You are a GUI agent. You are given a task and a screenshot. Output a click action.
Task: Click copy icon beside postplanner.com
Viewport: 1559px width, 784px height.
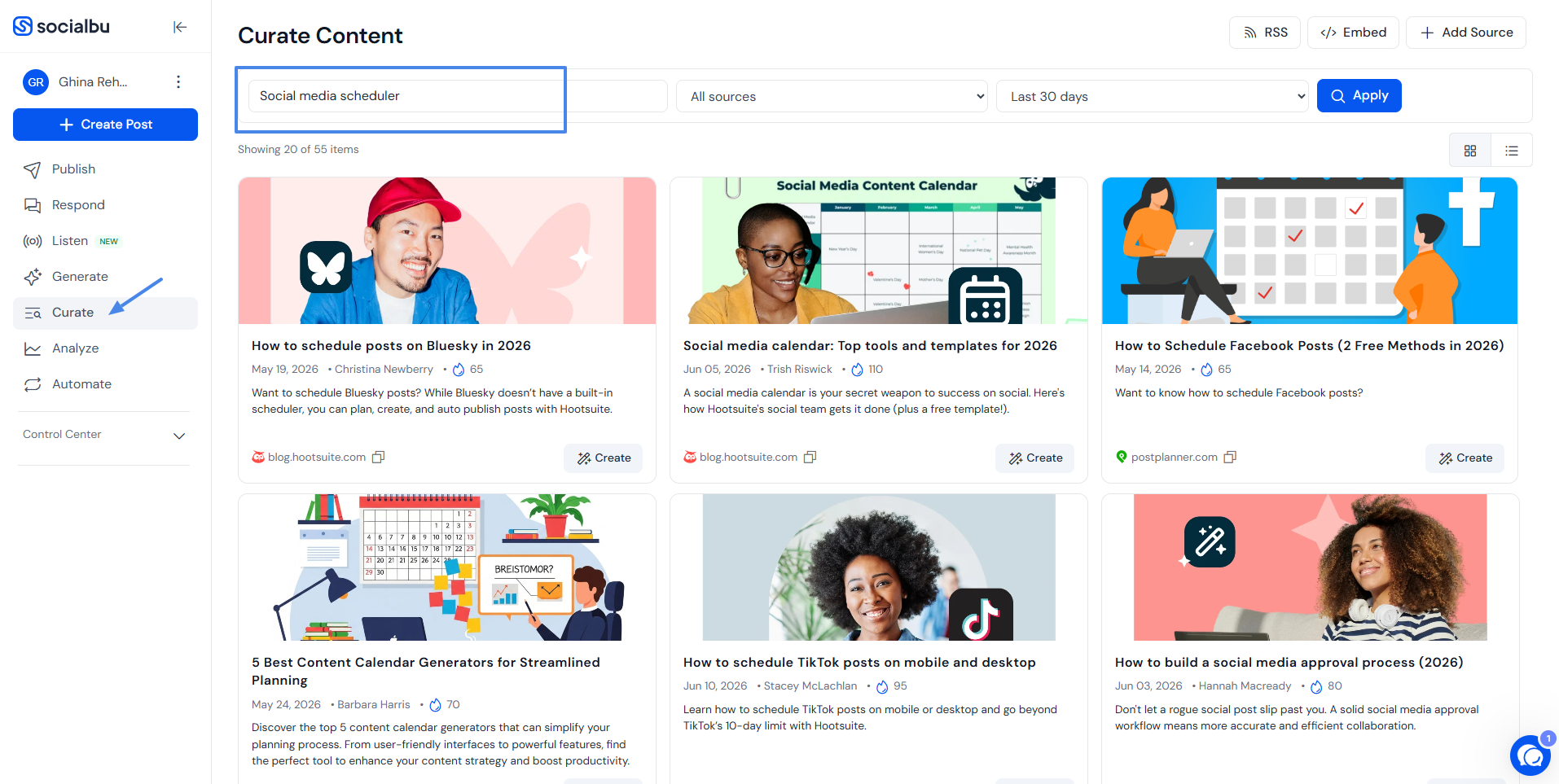click(1231, 458)
